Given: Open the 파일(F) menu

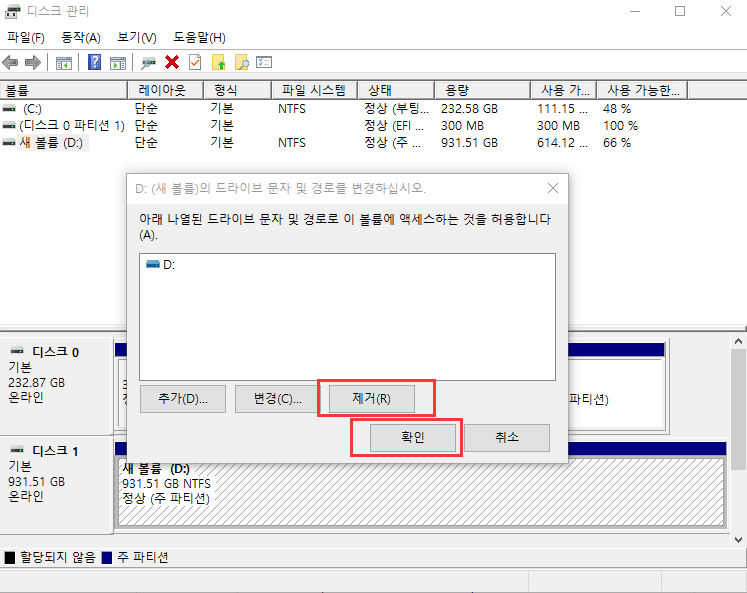Looking at the screenshot, I should [26, 38].
